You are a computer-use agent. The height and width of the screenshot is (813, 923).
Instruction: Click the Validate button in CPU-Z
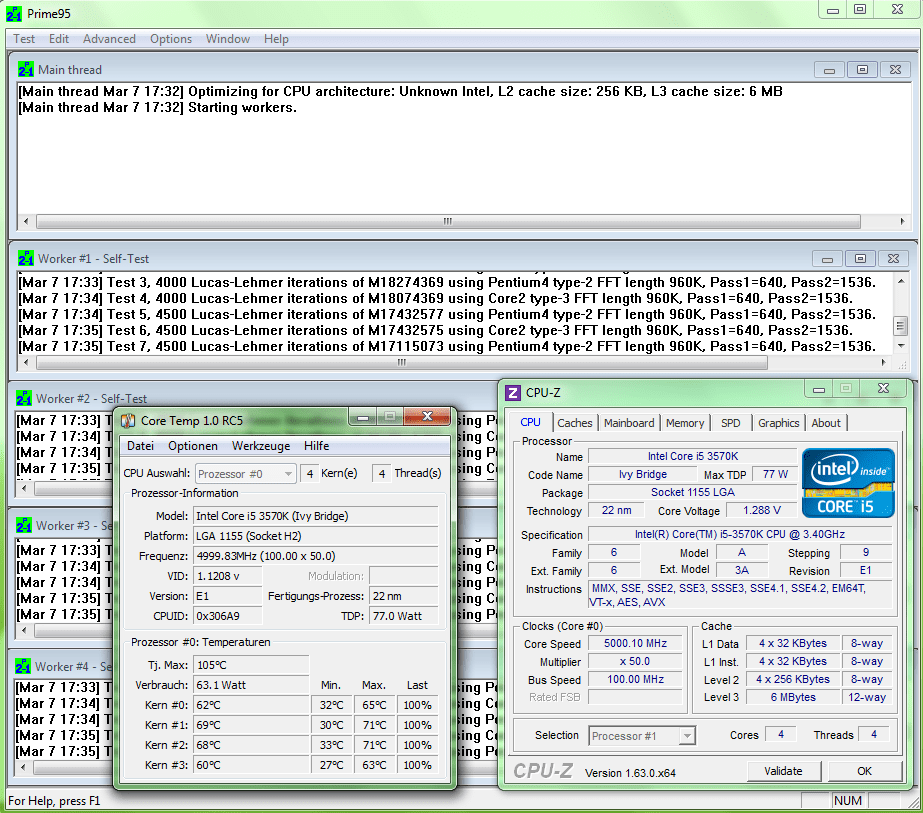click(783, 771)
